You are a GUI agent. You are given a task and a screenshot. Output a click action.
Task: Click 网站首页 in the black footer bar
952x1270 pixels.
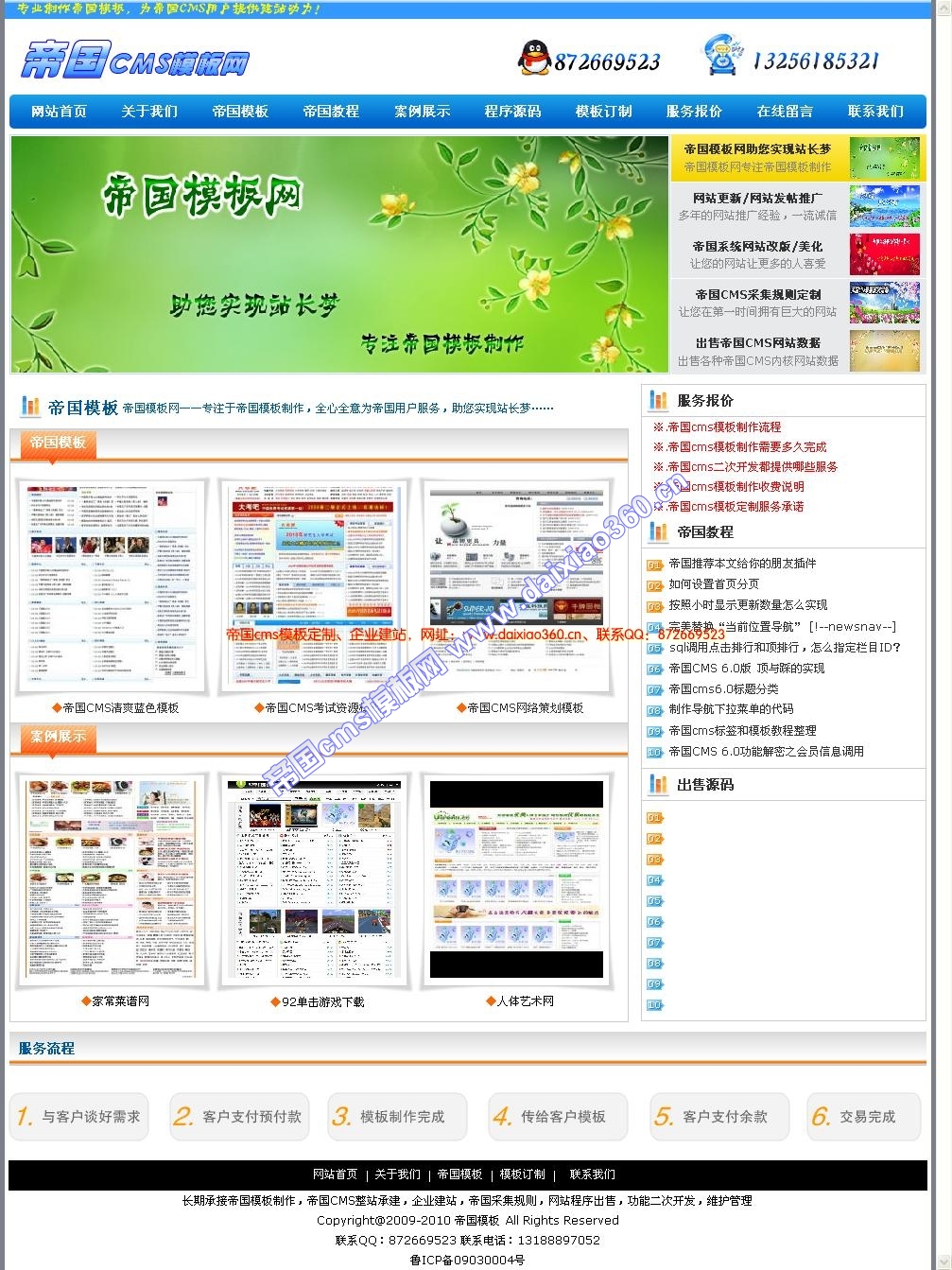[x=335, y=1174]
